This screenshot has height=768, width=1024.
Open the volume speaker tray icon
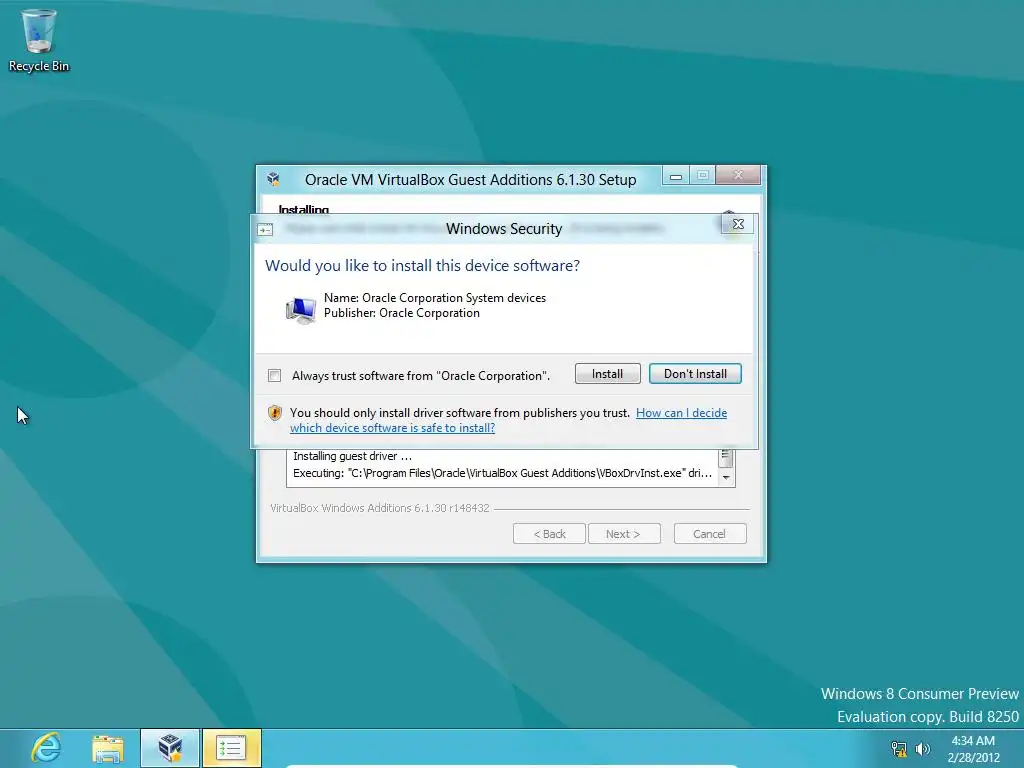pos(922,749)
